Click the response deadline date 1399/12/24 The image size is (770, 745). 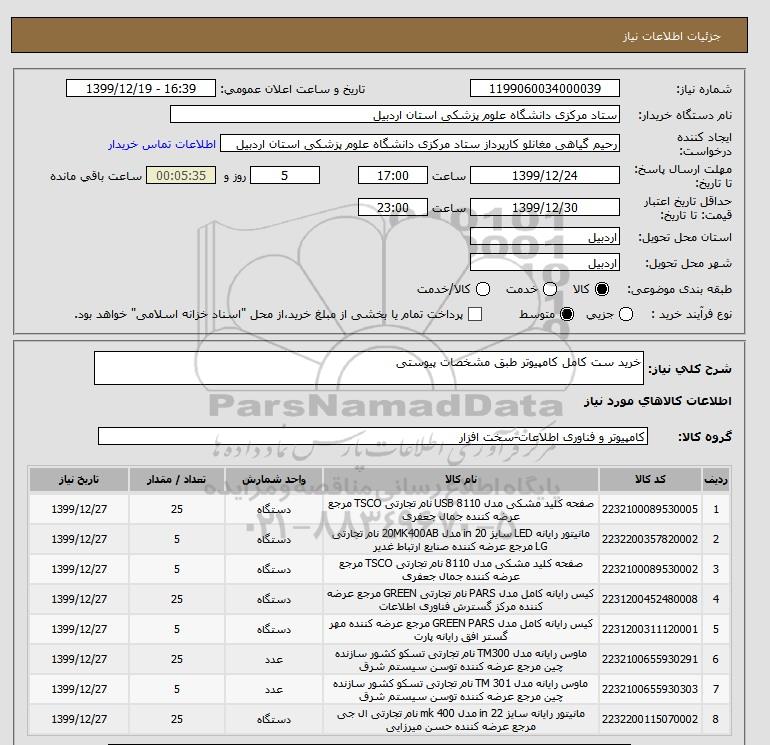click(x=545, y=175)
